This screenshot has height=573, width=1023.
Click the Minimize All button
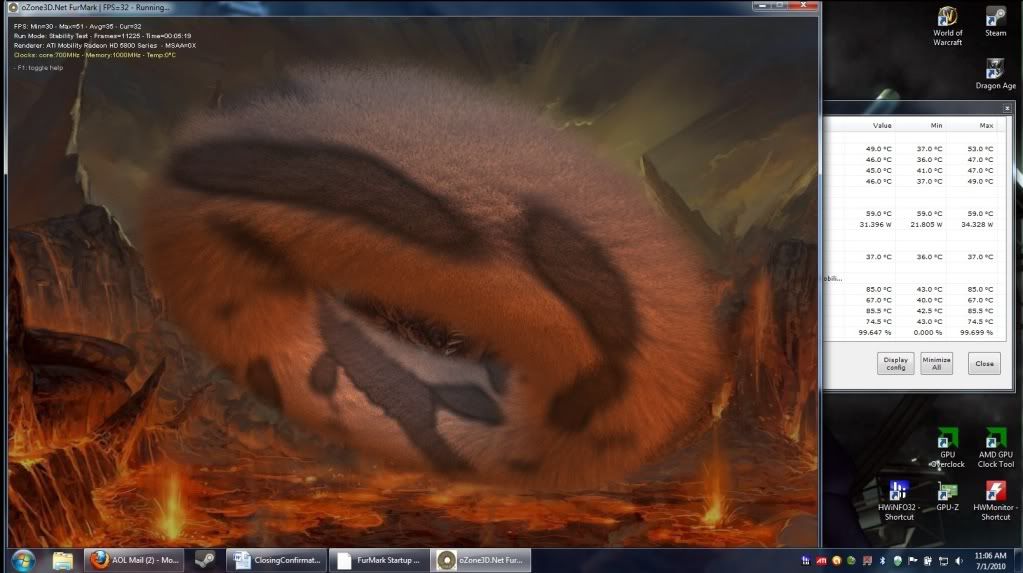[x=936, y=364]
